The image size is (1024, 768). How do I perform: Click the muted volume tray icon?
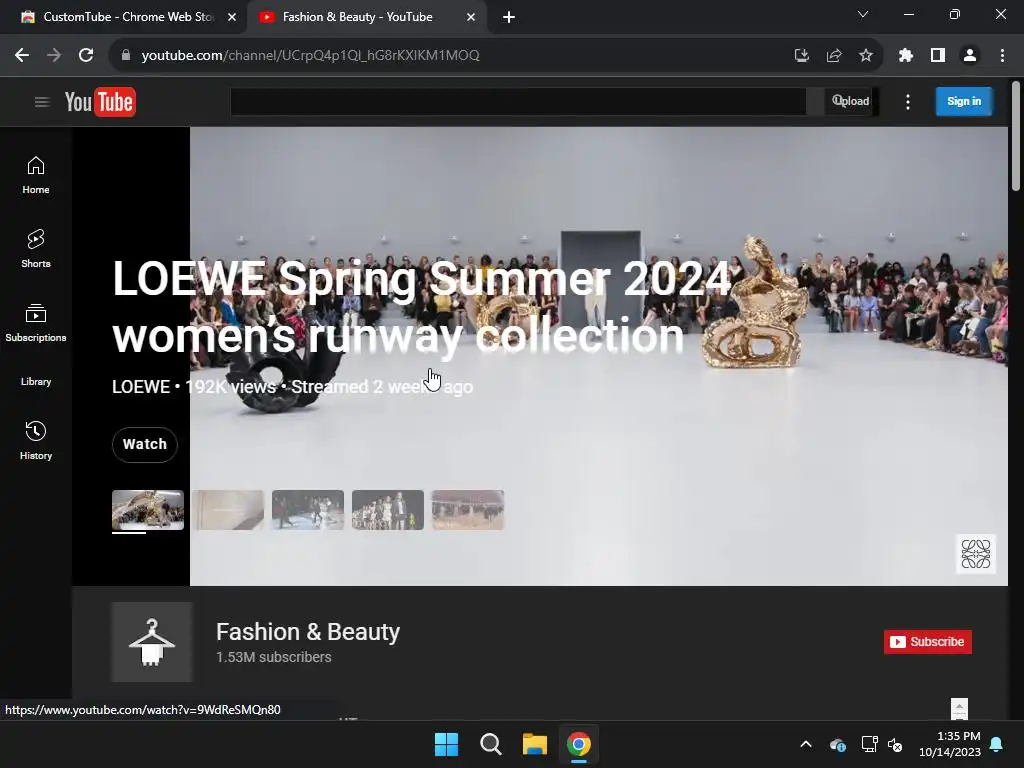pos(895,744)
